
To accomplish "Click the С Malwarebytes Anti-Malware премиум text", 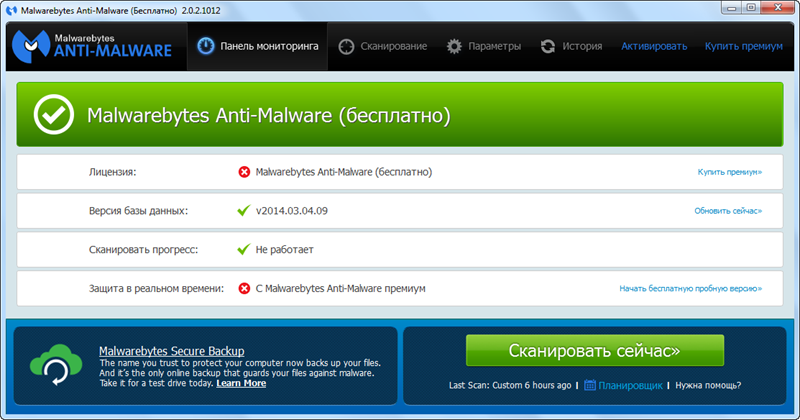I will (340, 288).
